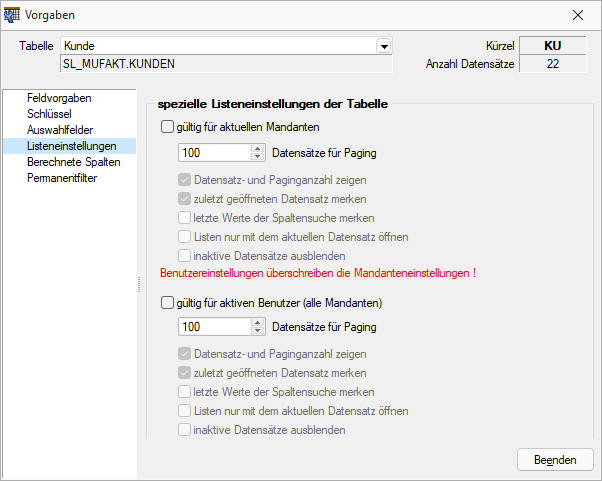
Task: Select Feldvorgaben in the side list
Action: (x=59, y=98)
